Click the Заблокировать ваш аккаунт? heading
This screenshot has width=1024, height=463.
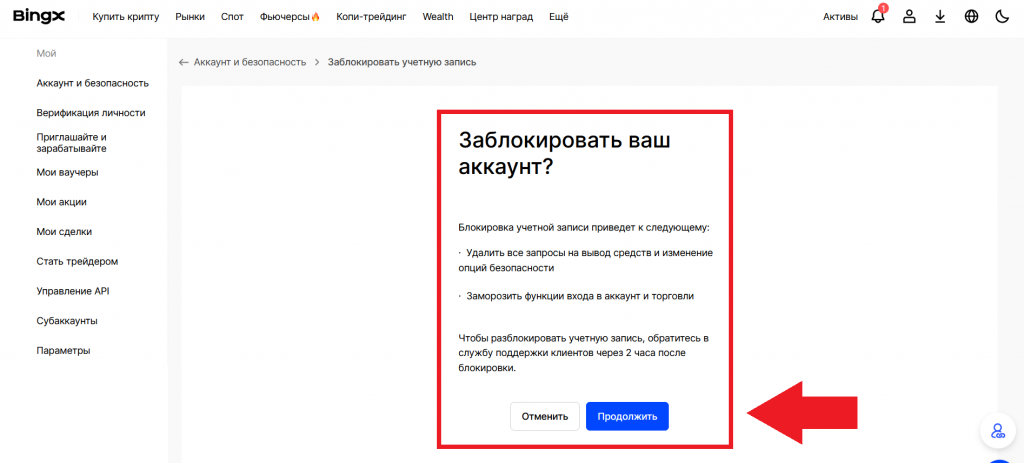point(564,153)
